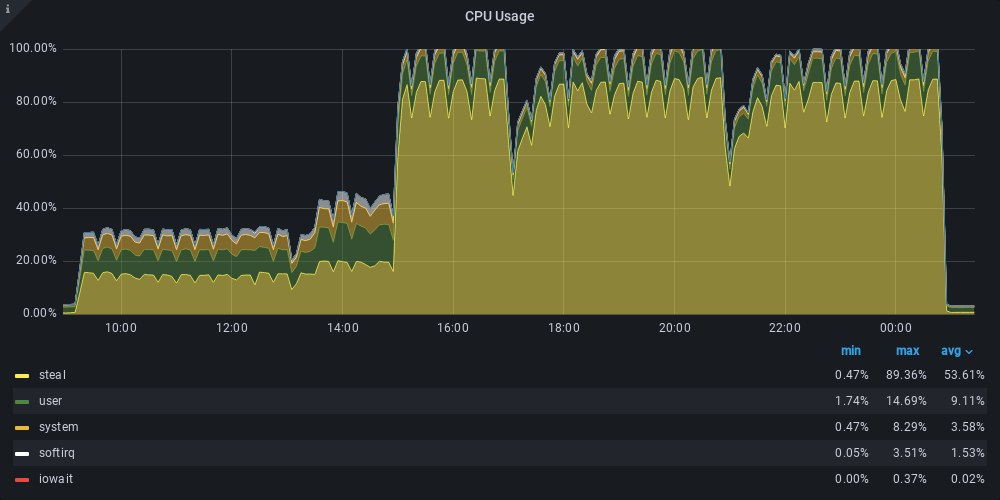Click the 100.00% label on Y axis

[33, 48]
